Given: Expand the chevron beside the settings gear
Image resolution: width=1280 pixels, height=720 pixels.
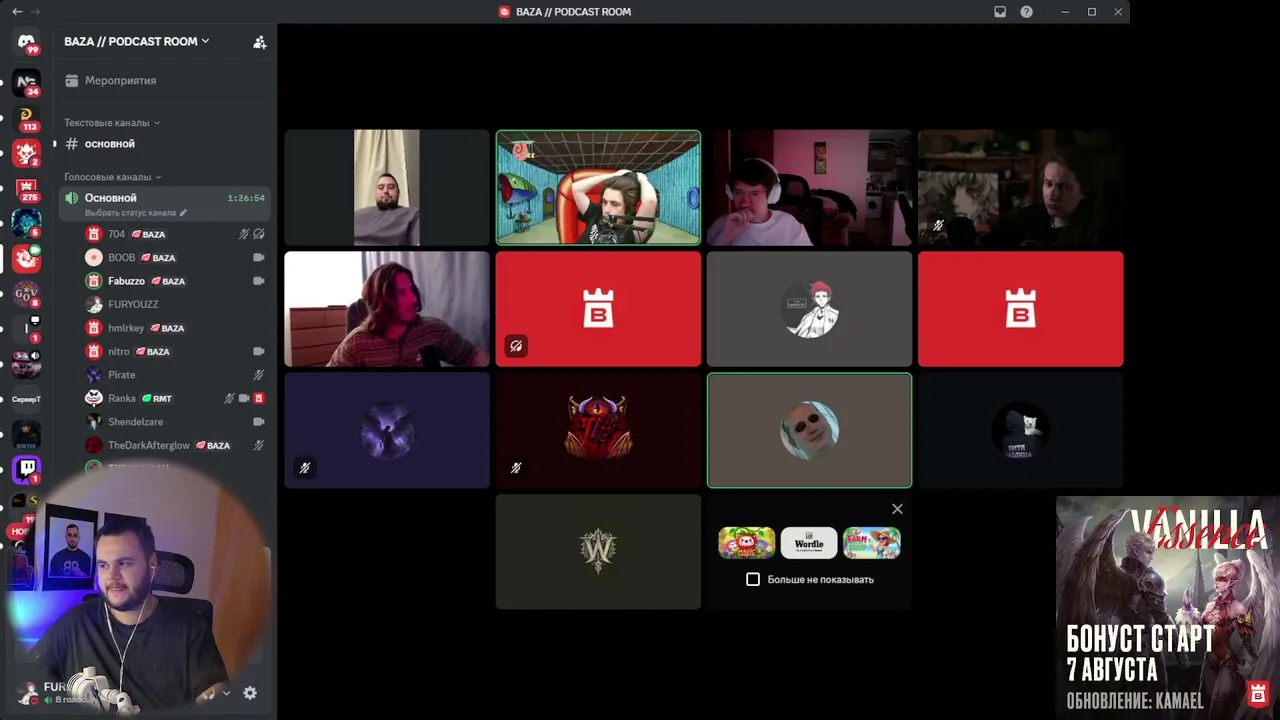Looking at the screenshot, I should pyautogui.click(x=226, y=693).
